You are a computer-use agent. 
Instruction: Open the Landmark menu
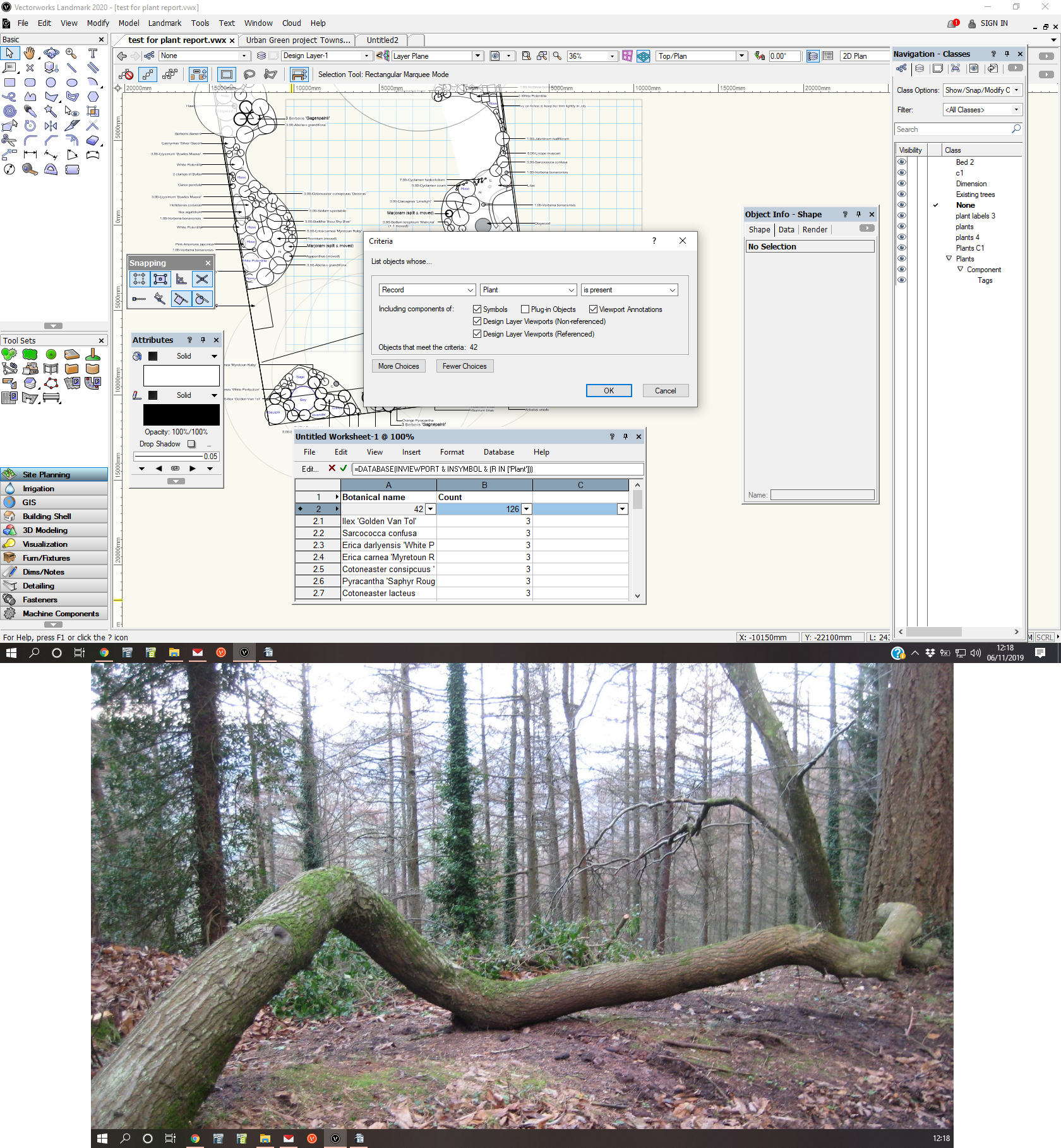(x=164, y=23)
